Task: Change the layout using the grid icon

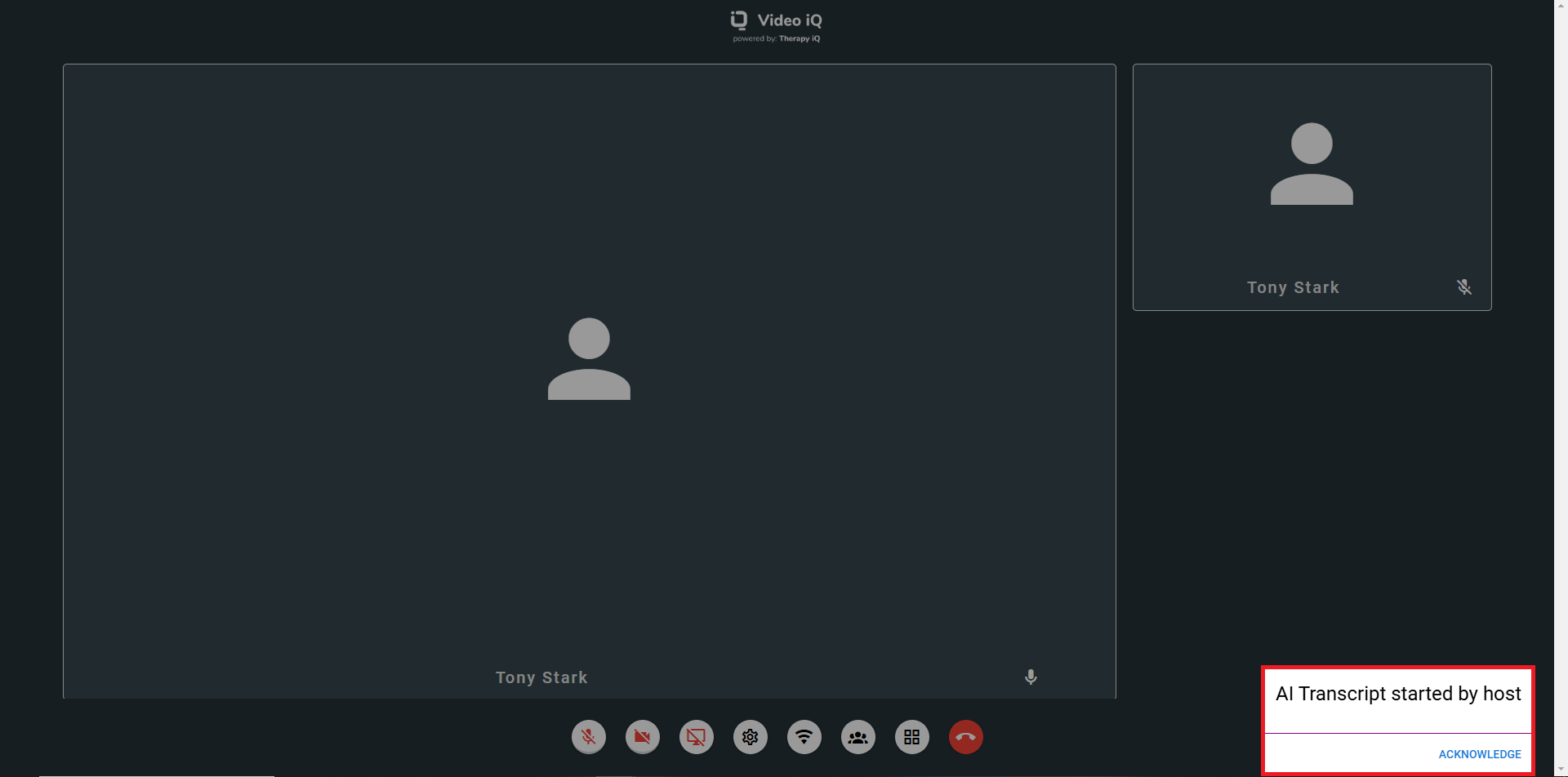Action: pyautogui.click(x=912, y=737)
